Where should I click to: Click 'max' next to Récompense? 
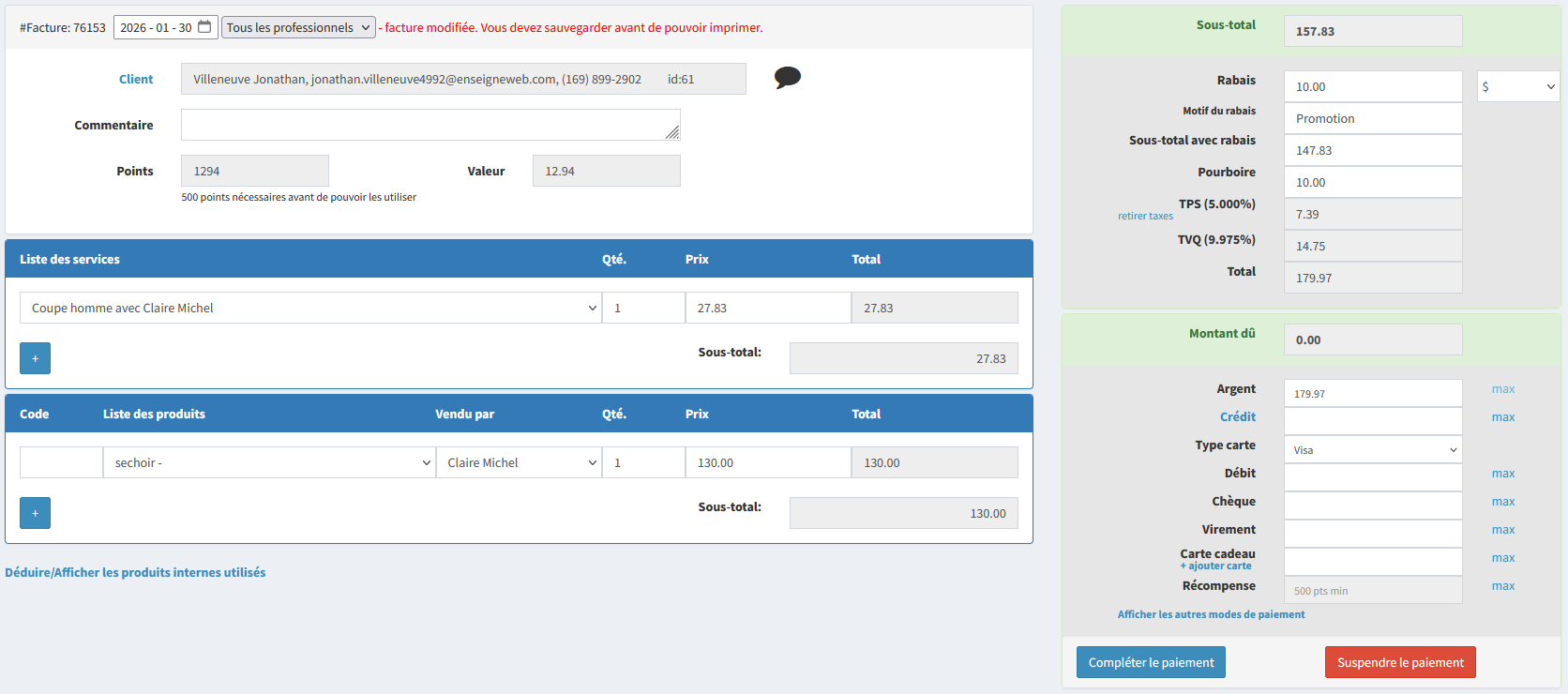pos(1503,586)
